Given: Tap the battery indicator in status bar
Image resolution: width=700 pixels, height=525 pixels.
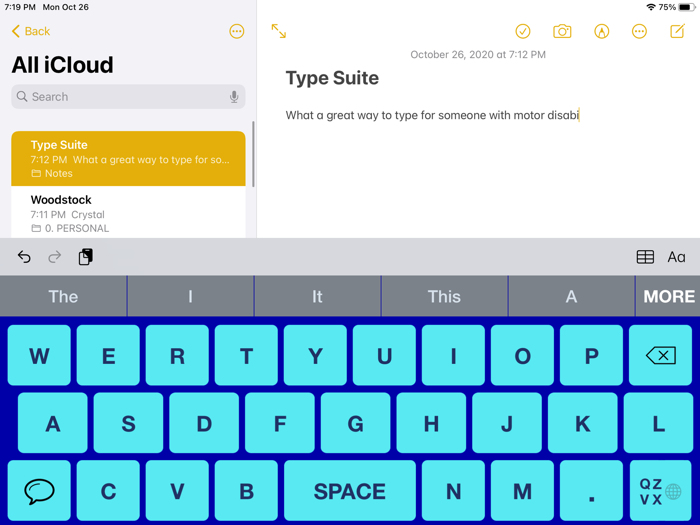Looking at the screenshot, I should 687,7.
